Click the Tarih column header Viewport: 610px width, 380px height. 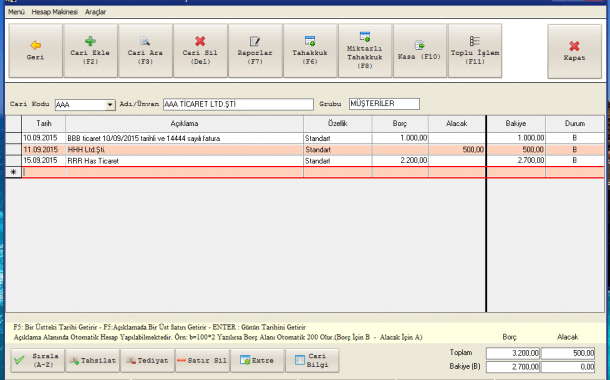pos(44,124)
